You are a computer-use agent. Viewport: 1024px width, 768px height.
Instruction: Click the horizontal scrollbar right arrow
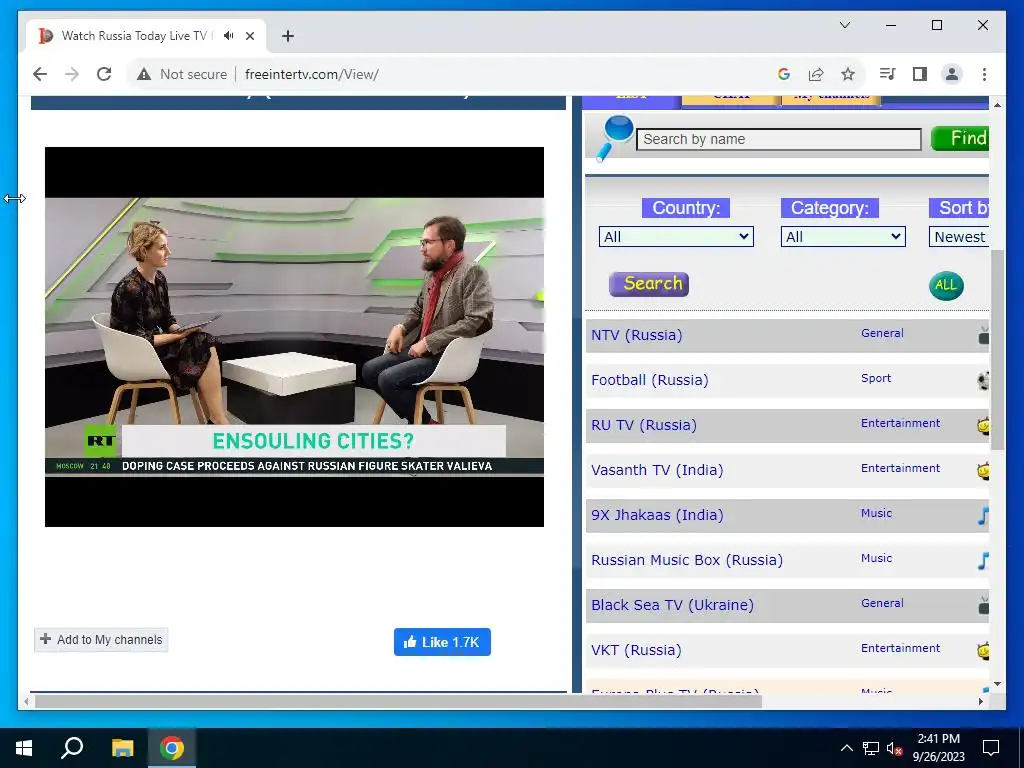point(981,701)
